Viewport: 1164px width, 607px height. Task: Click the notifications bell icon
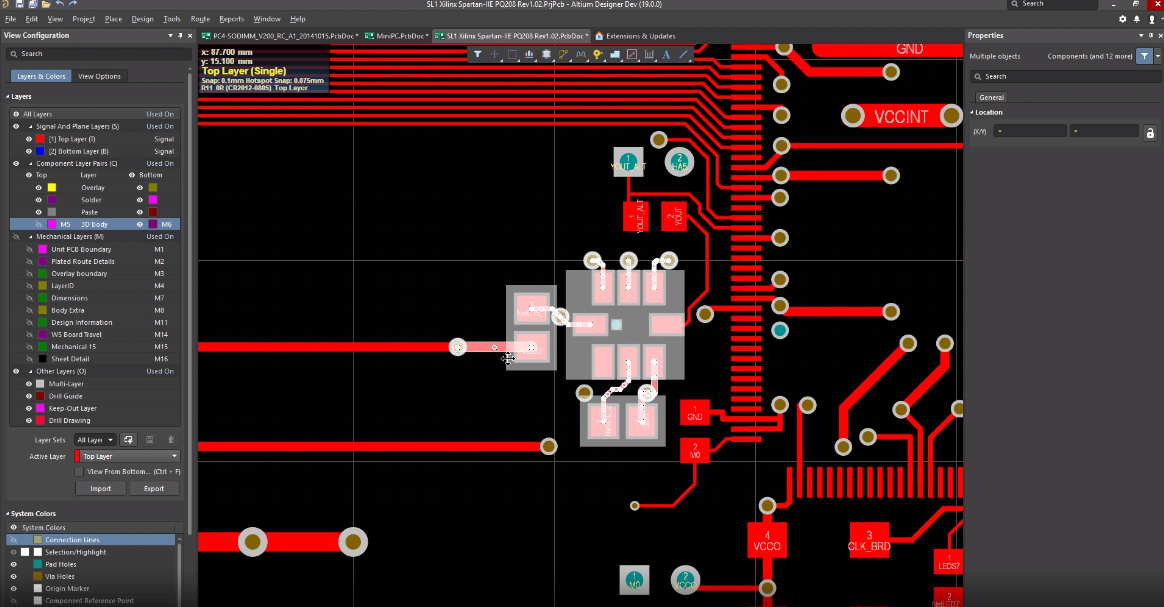pos(1137,19)
